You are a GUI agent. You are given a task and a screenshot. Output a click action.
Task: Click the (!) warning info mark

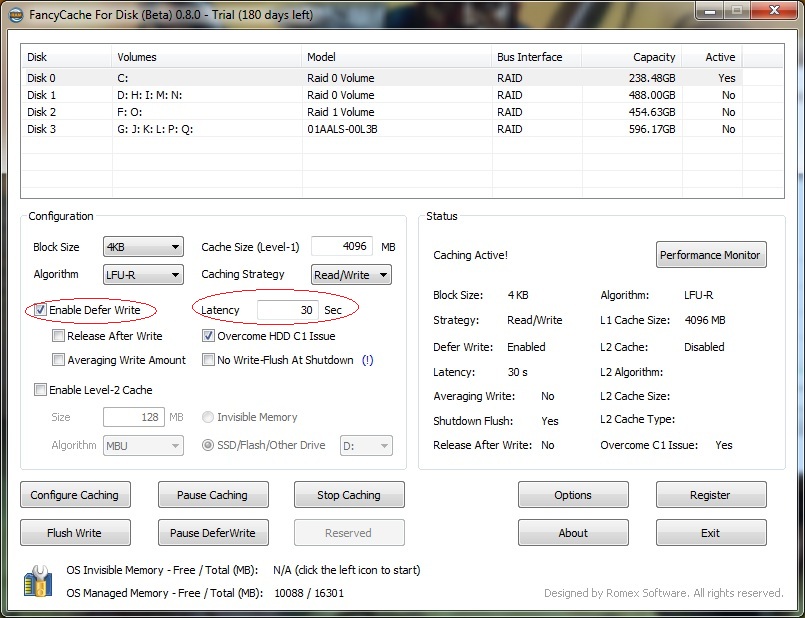pyautogui.click(x=368, y=360)
